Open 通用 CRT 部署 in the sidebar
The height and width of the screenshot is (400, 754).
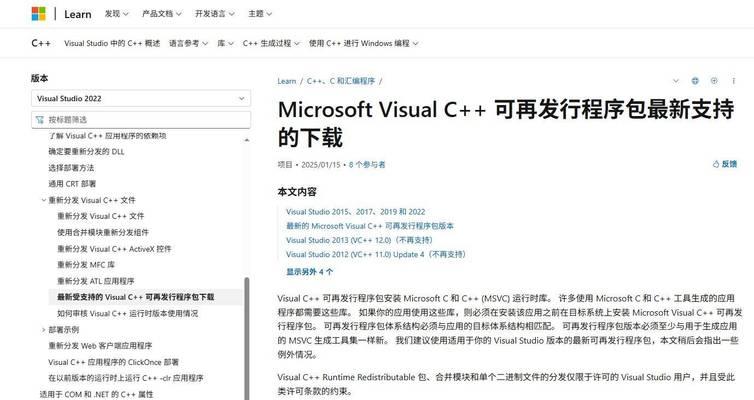pyautogui.click(x=72, y=184)
